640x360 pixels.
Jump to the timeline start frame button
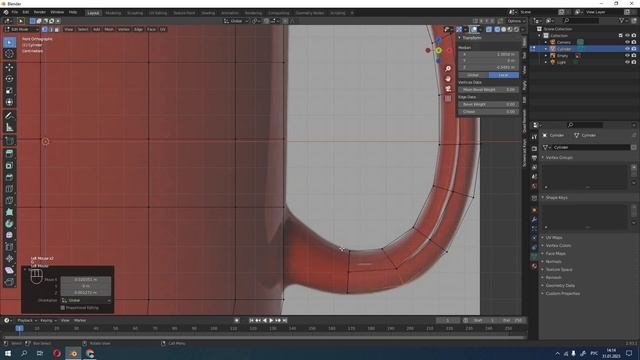click(x=251, y=320)
